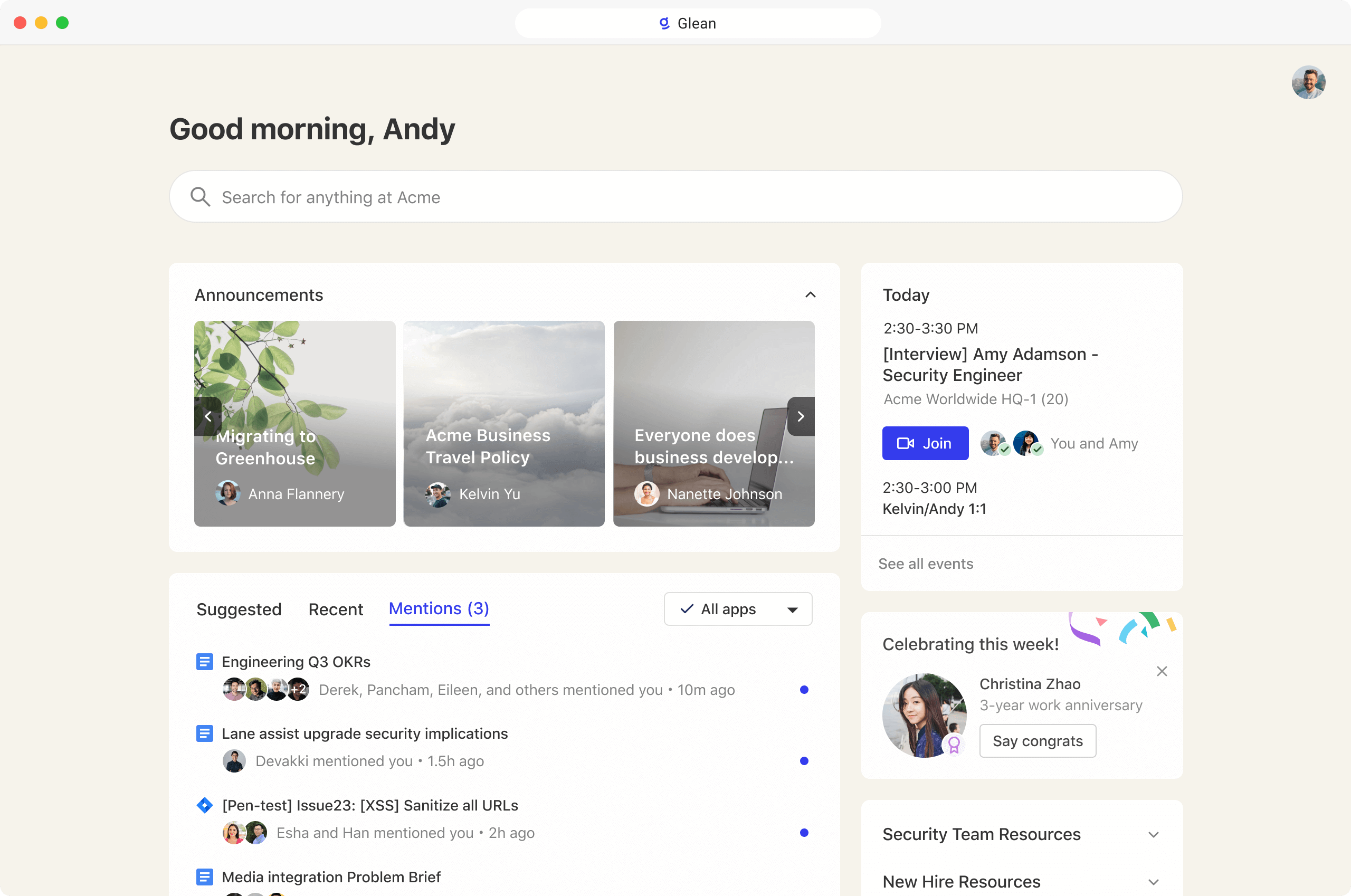Click the Glean logo in title bar
Screen dimensions: 1351x896
[664, 23]
